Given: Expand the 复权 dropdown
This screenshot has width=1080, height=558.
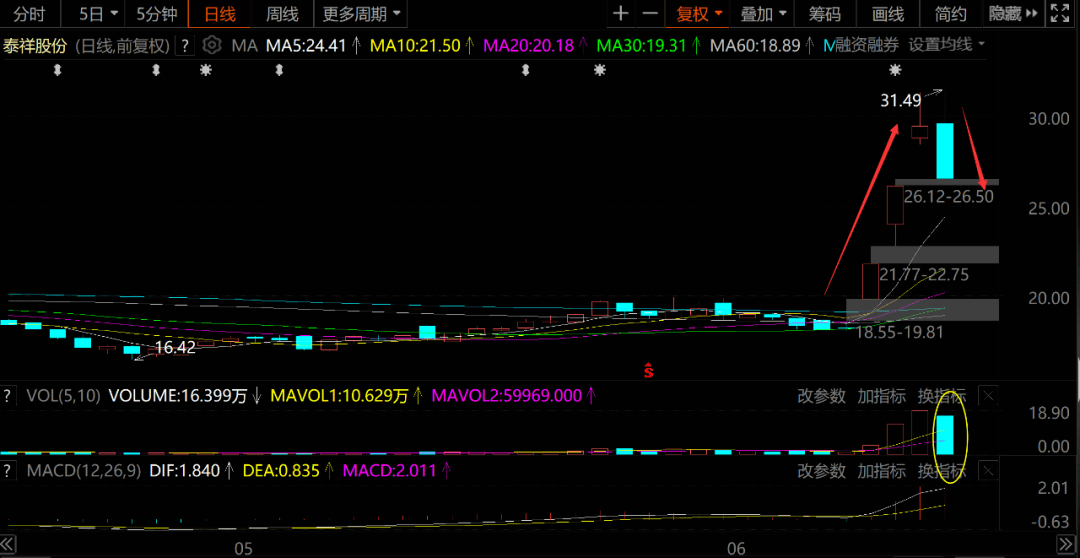Looking at the screenshot, I should pyautogui.click(x=699, y=13).
